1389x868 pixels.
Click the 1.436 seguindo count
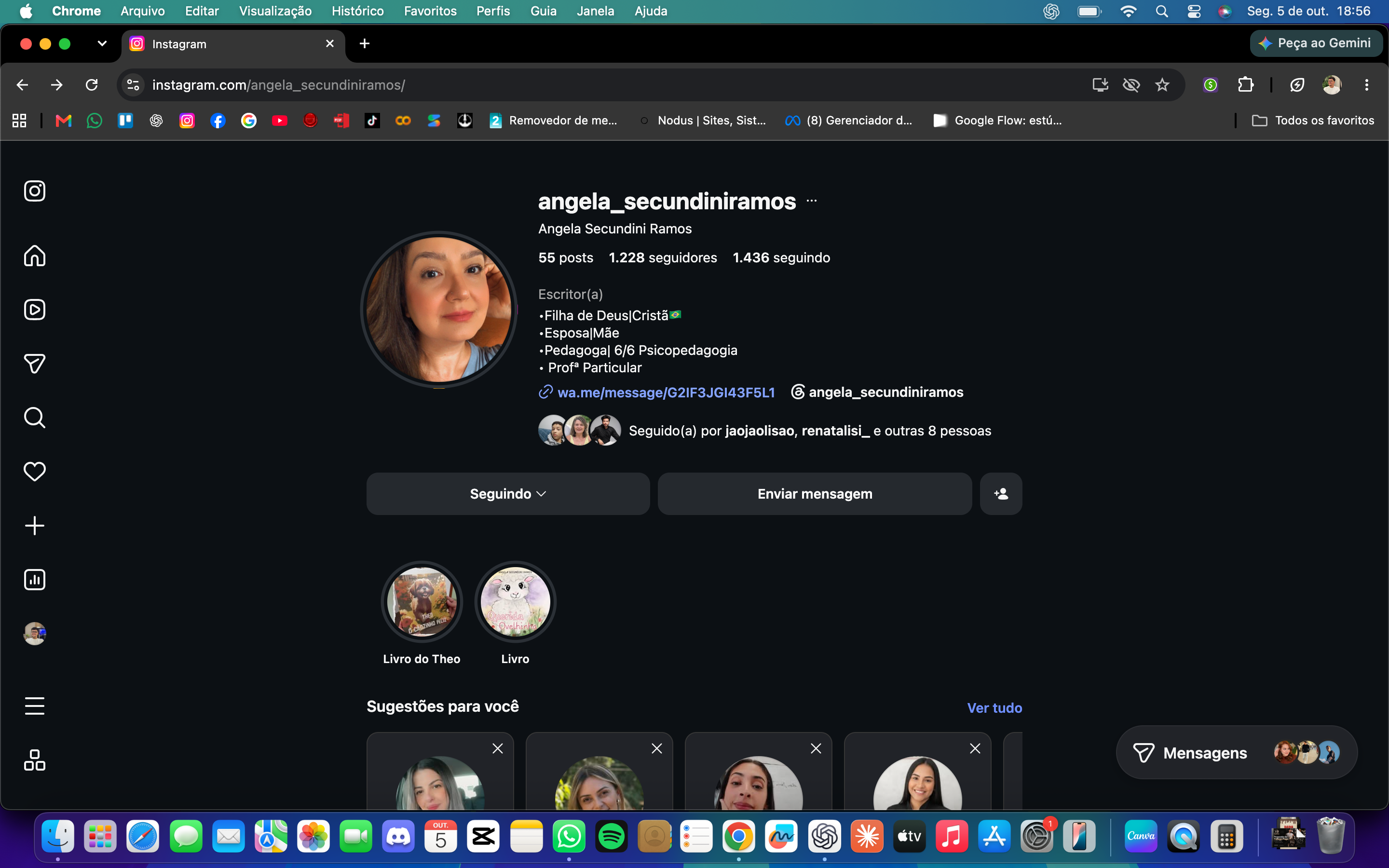coord(781,258)
